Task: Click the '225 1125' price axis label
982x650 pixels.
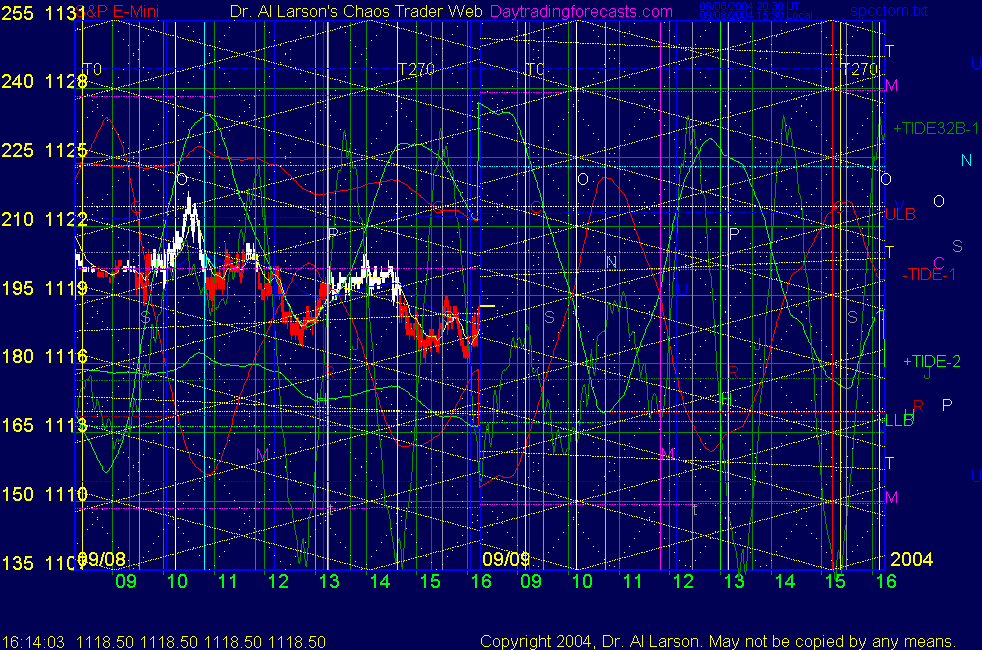Action: click(44, 150)
